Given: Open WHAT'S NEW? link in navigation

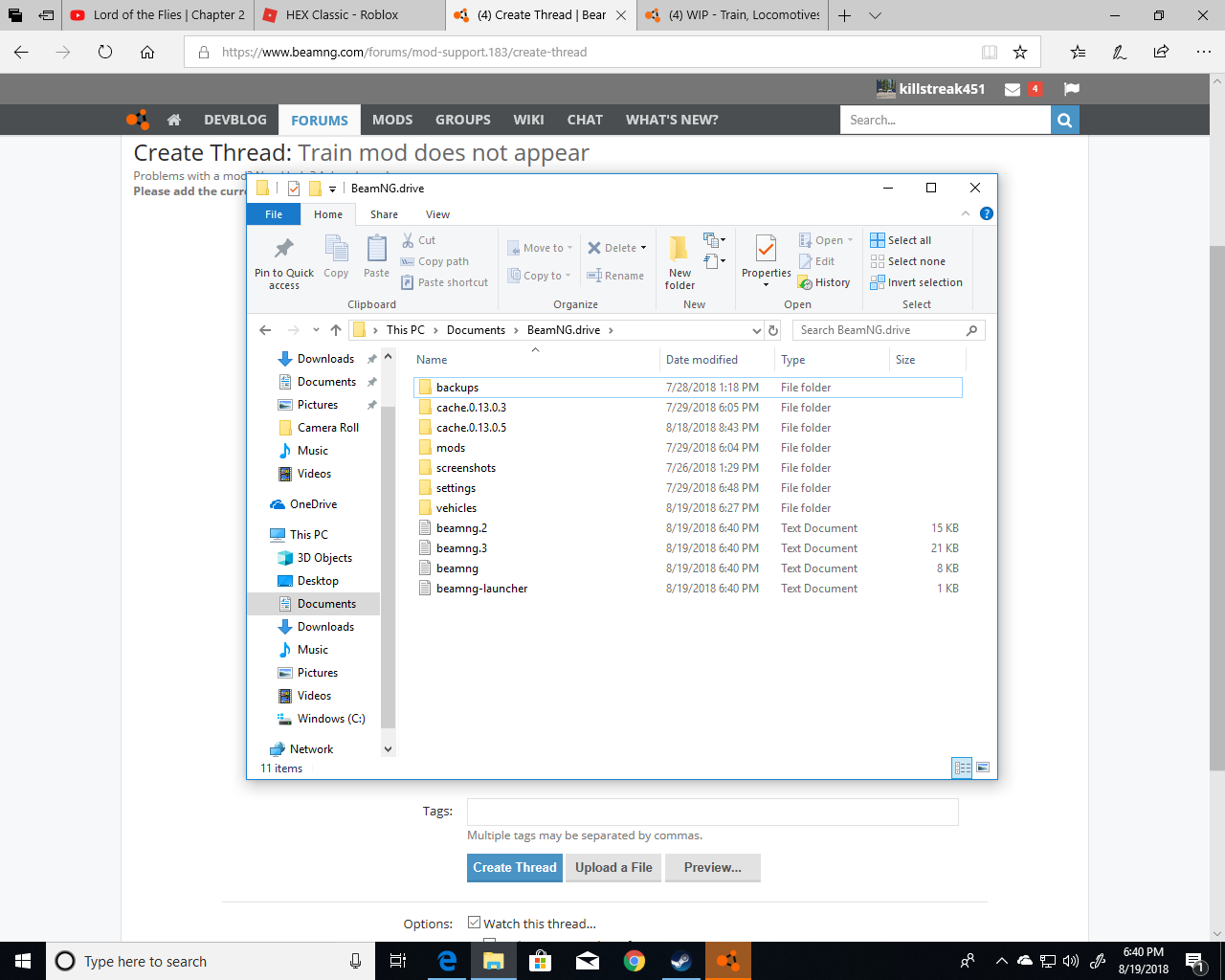Looking at the screenshot, I should pyautogui.click(x=672, y=120).
